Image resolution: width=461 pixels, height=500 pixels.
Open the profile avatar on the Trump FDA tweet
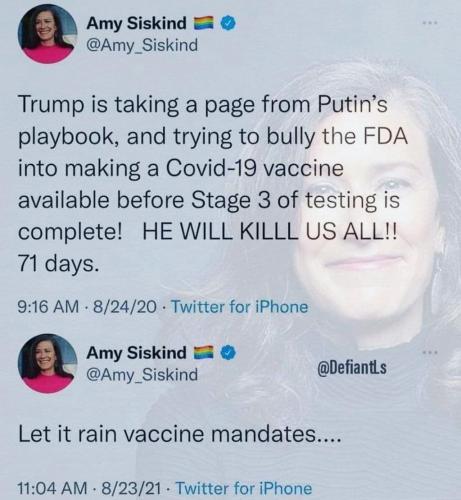point(47,34)
